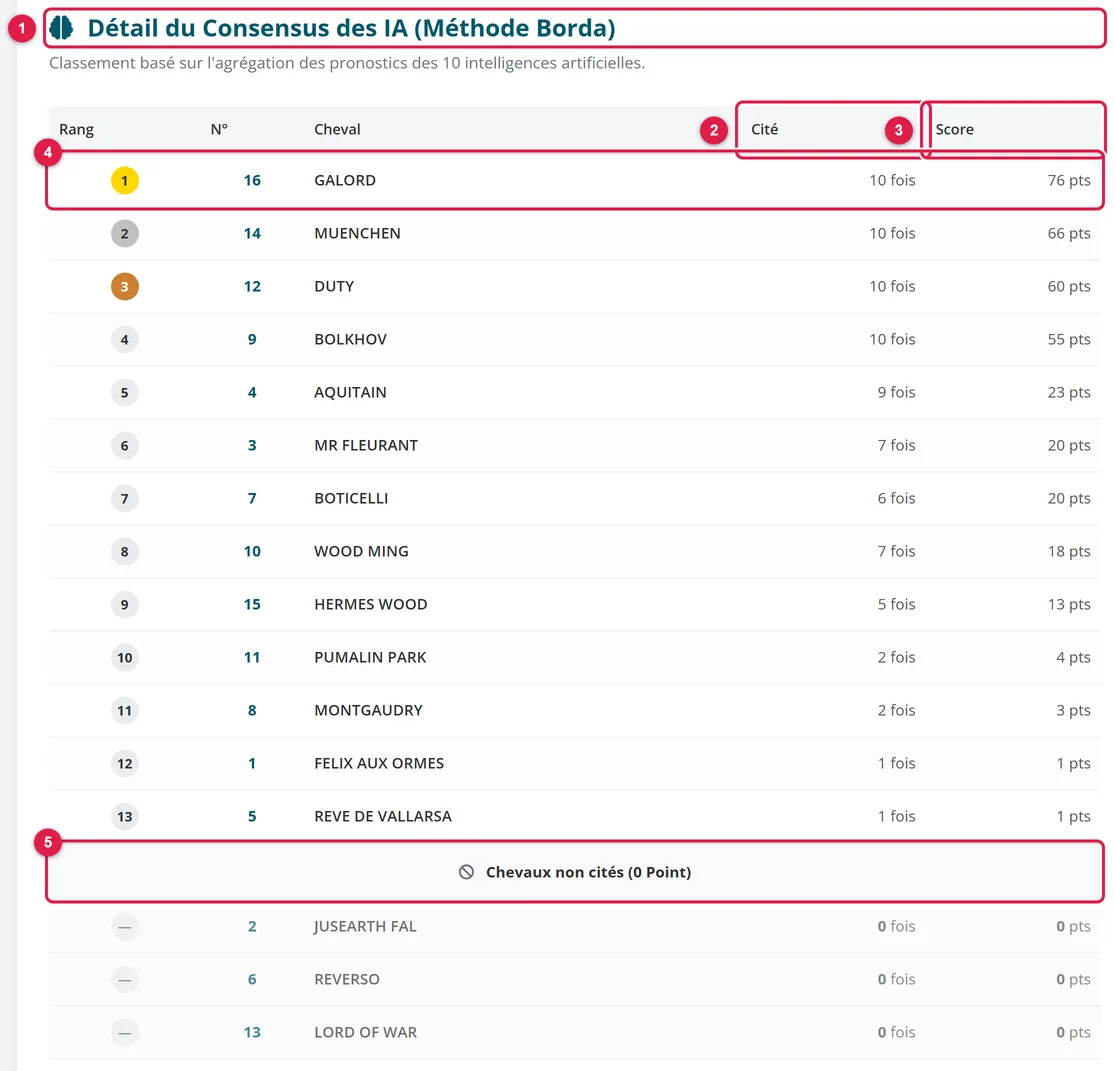Select the rank 4 badge in the BOLKHOV row
Image resolution: width=1115 pixels, height=1071 pixels.
124,339
